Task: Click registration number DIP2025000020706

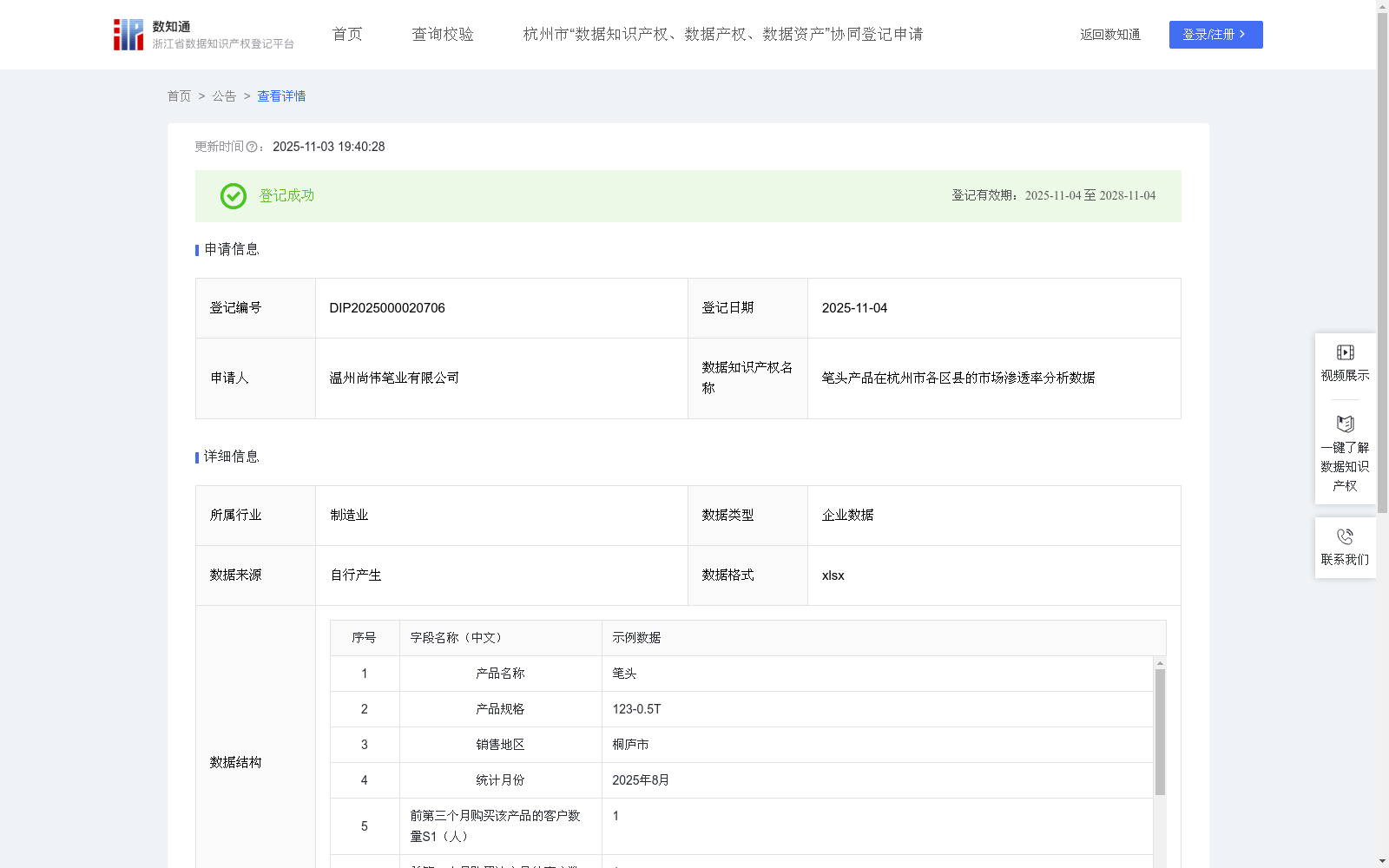Action: pyautogui.click(x=387, y=308)
